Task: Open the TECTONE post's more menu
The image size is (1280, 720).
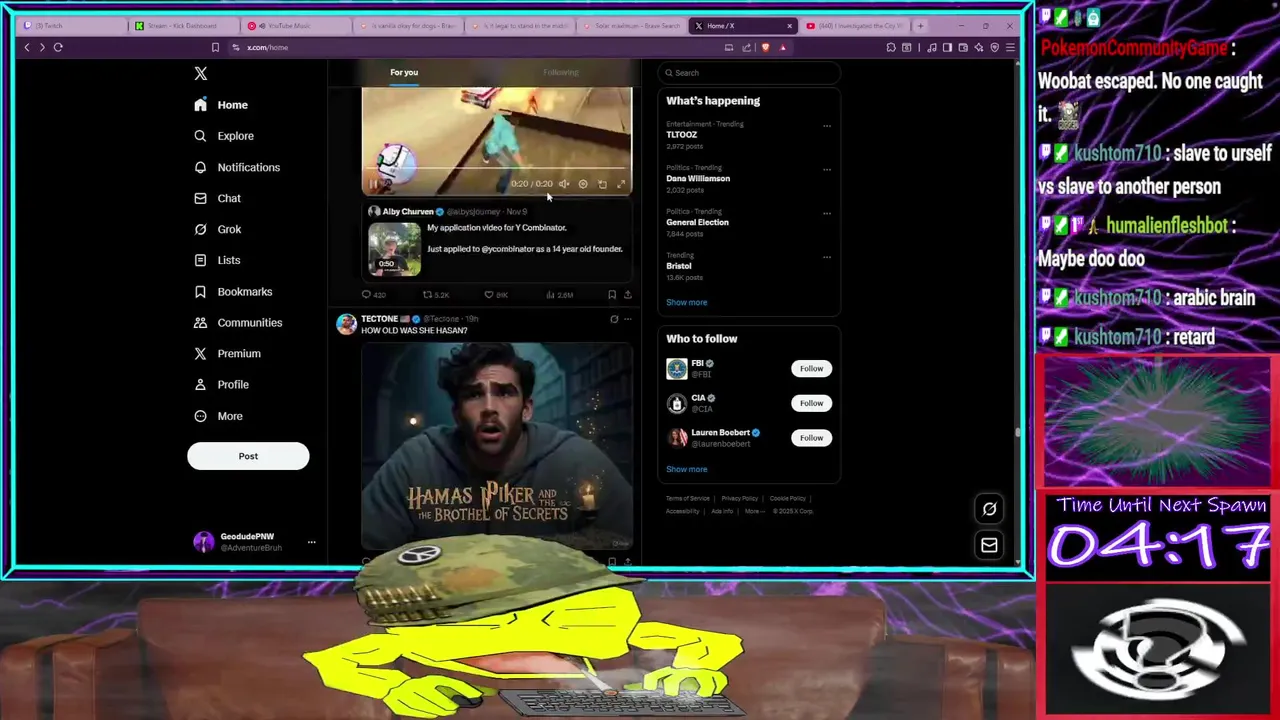Action: (x=627, y=319)
